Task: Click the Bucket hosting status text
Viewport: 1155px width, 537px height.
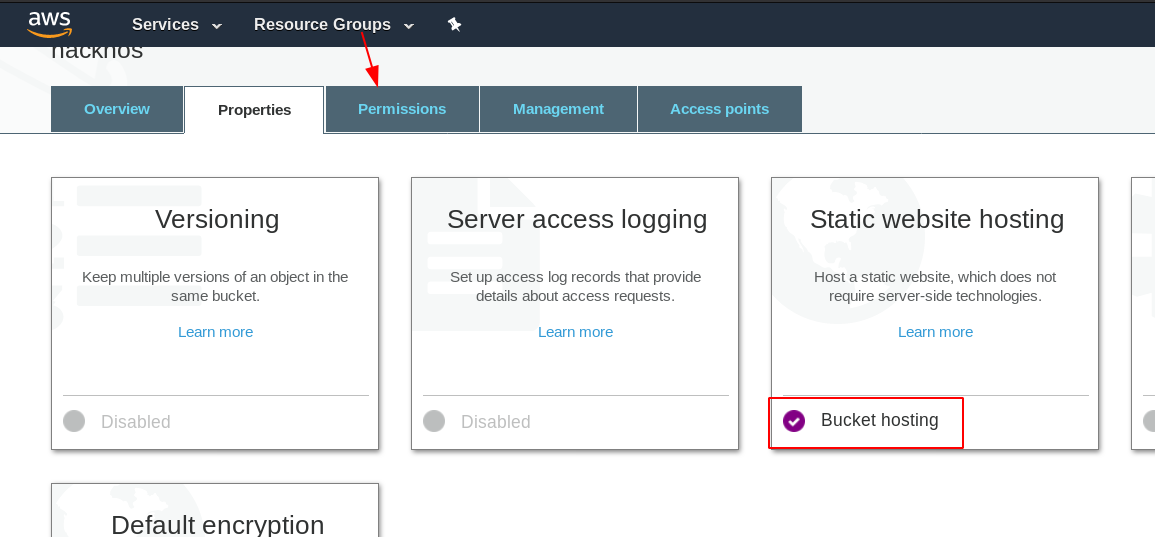Action: point(880,420)
